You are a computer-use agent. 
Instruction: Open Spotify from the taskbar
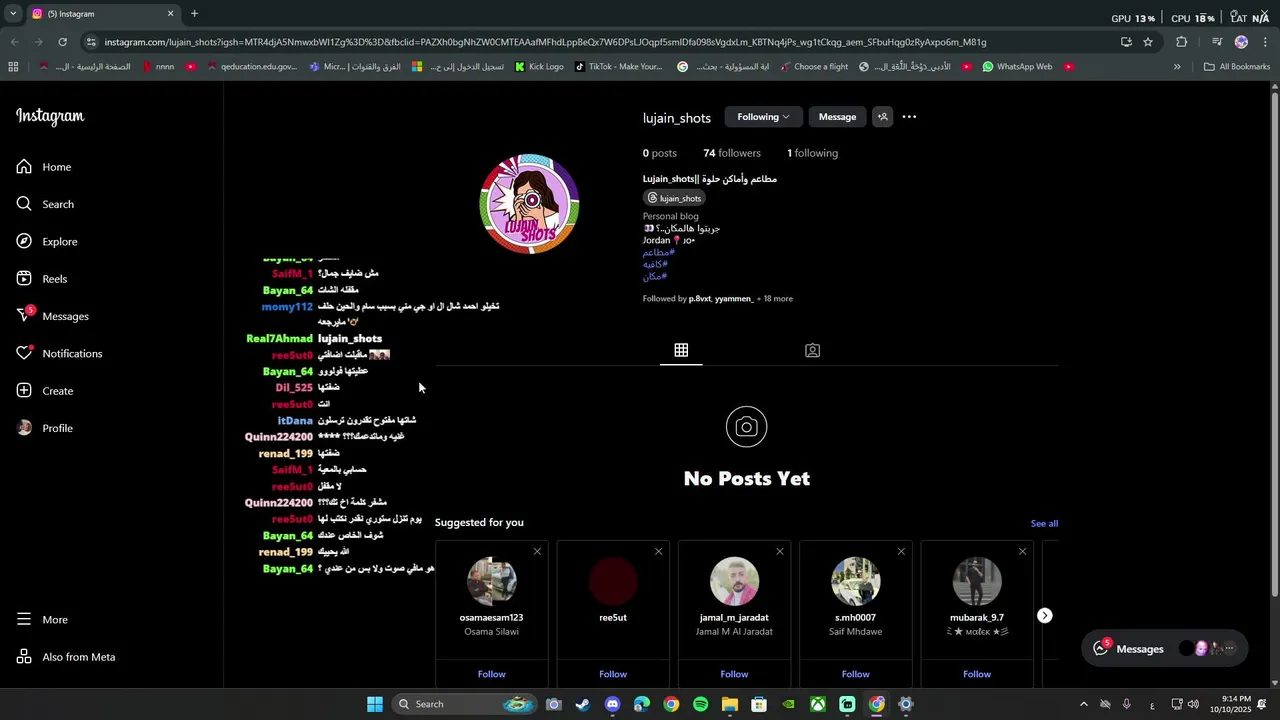pyautogui.click(x=700, y=704)
